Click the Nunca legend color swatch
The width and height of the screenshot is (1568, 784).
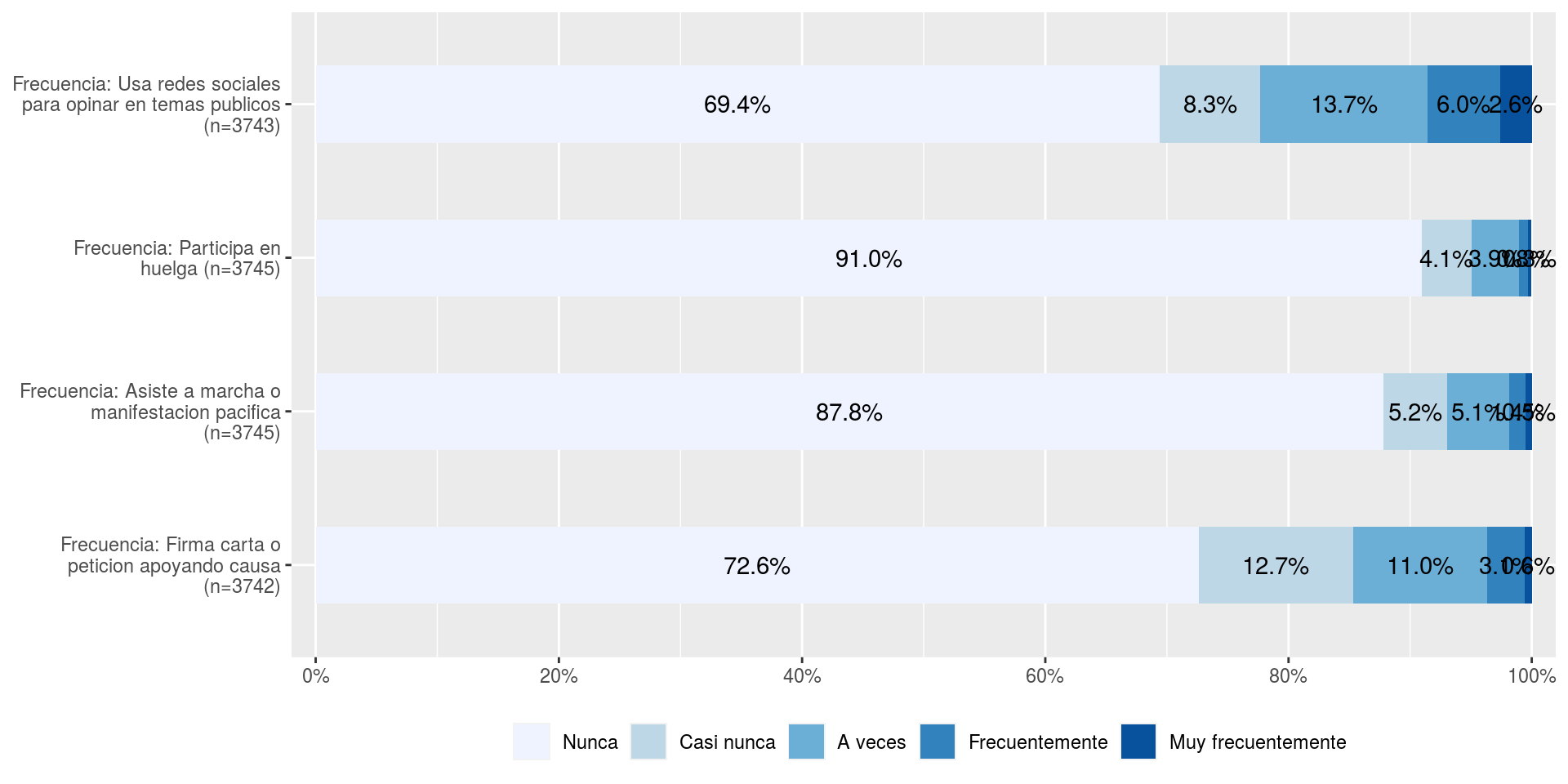(x=531, y=742)
